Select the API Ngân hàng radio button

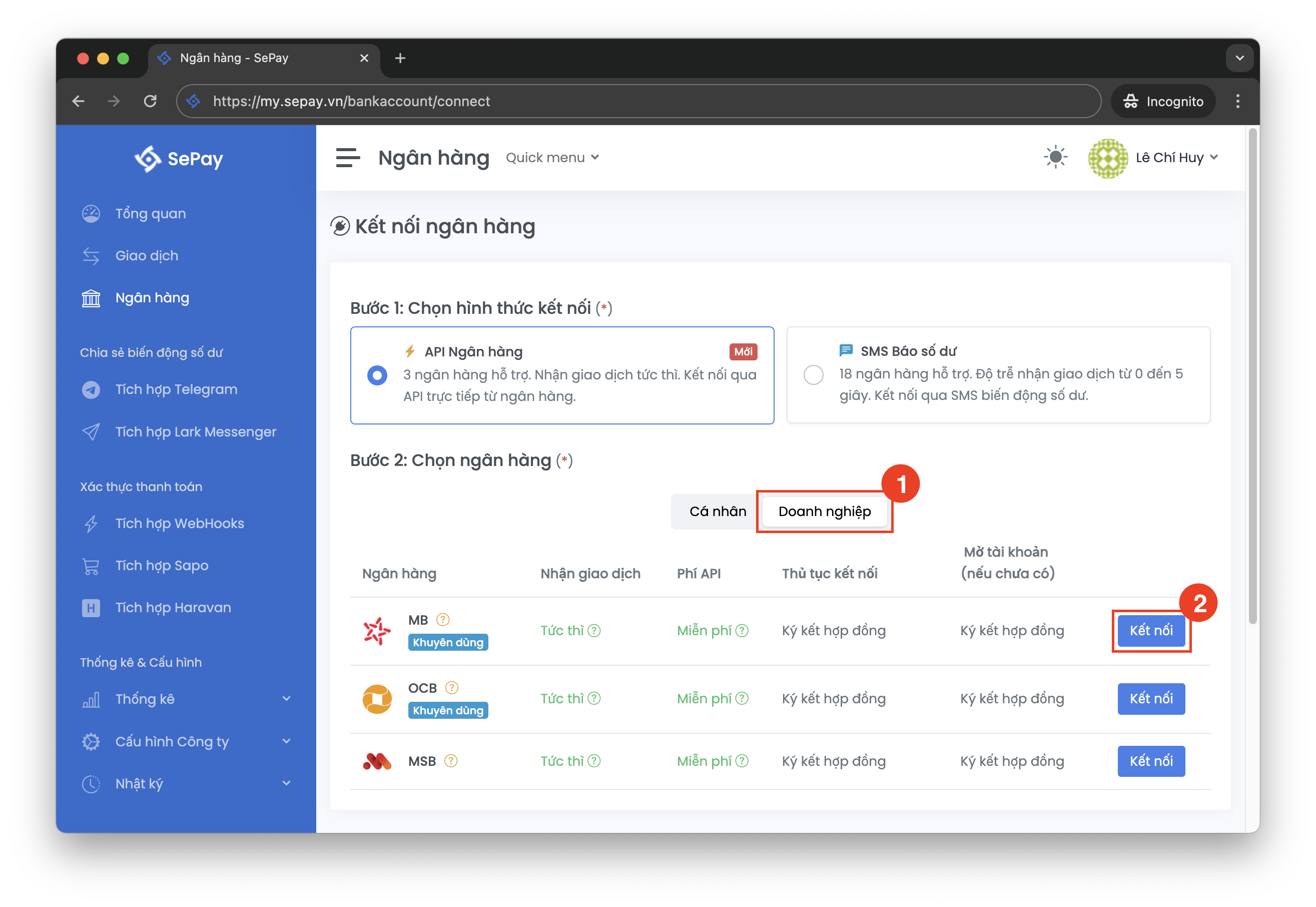point(377,375)
